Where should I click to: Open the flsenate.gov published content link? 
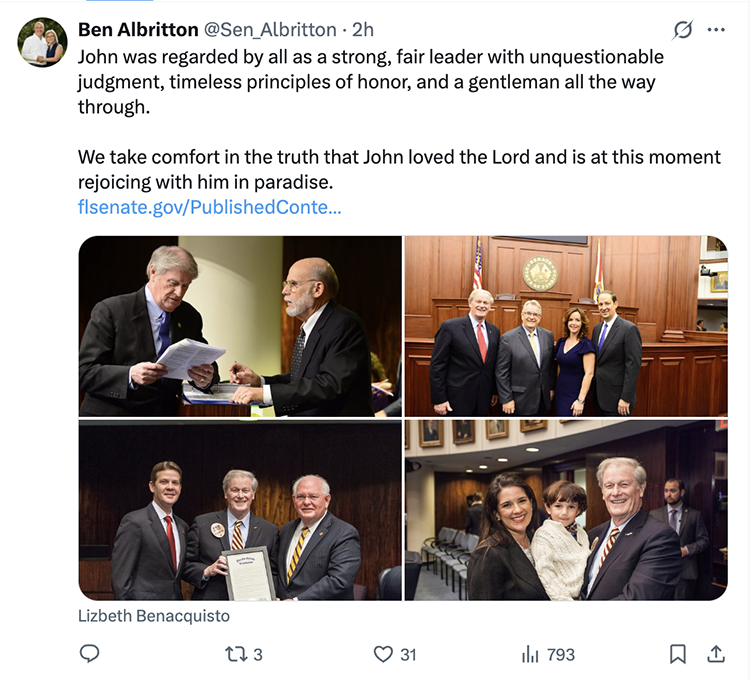[209, 208]
